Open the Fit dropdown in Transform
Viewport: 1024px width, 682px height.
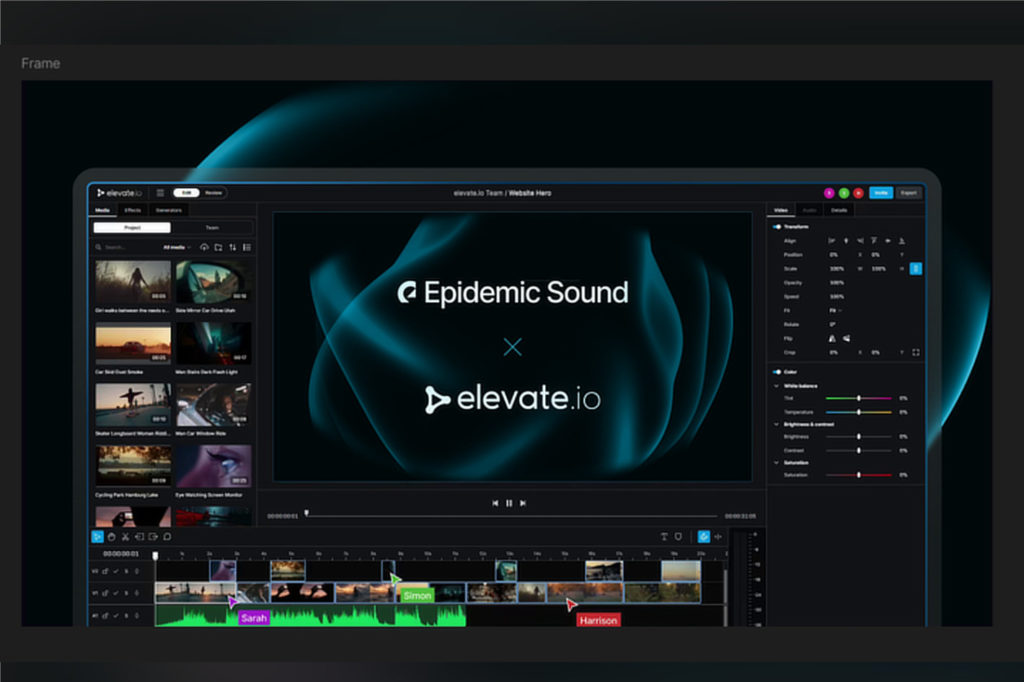point(835,310)
